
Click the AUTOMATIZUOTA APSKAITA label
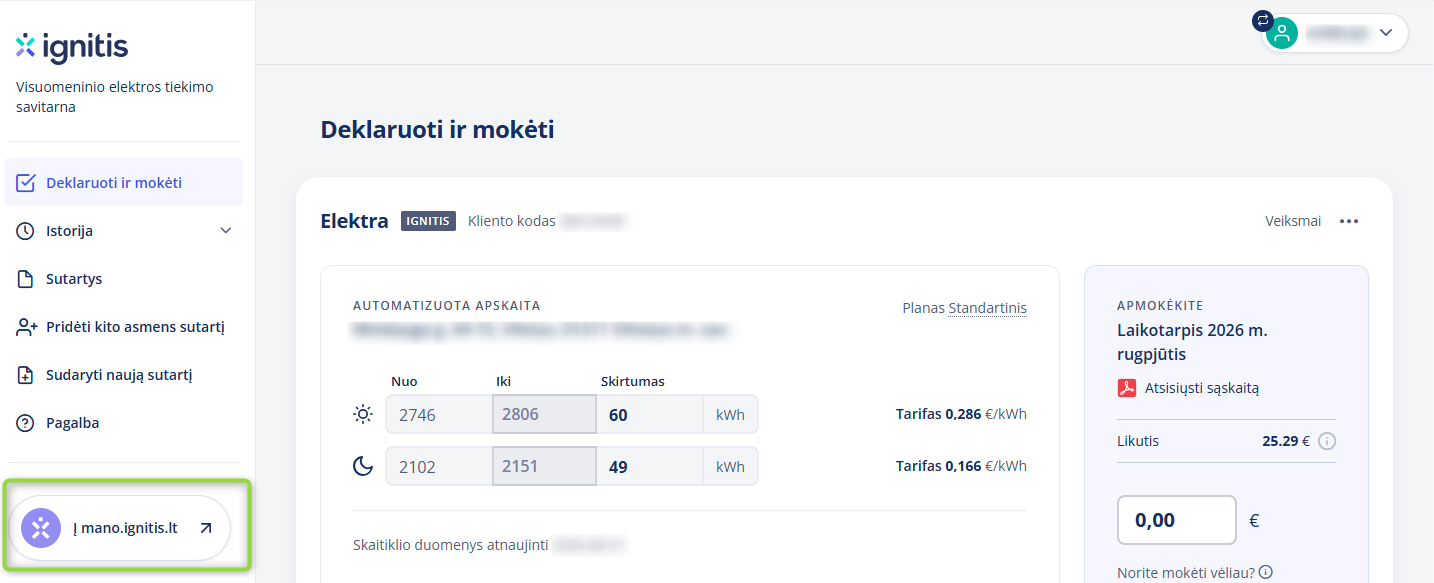coord(447,306)
